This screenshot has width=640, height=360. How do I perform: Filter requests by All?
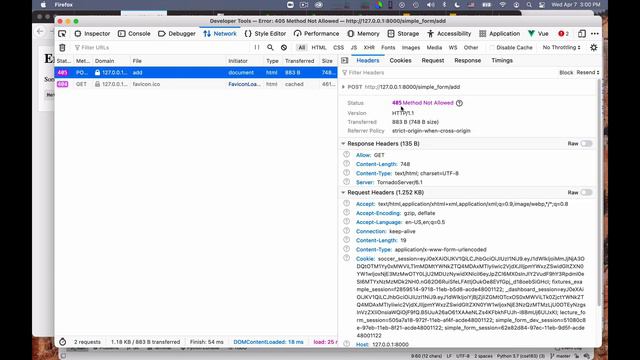[x=302, y=48]
